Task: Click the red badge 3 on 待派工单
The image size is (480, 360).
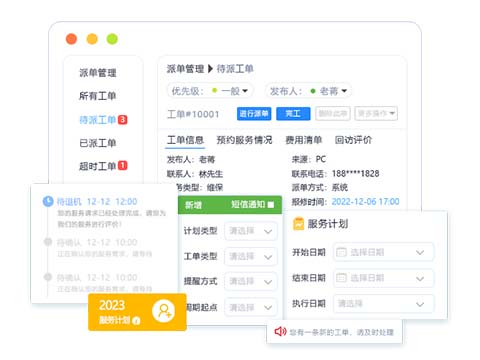Action: (x=123, y=119)
